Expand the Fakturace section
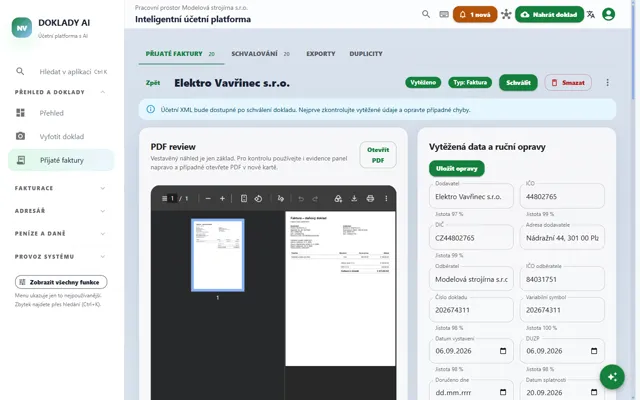640x400 pixels. (60, 188)
